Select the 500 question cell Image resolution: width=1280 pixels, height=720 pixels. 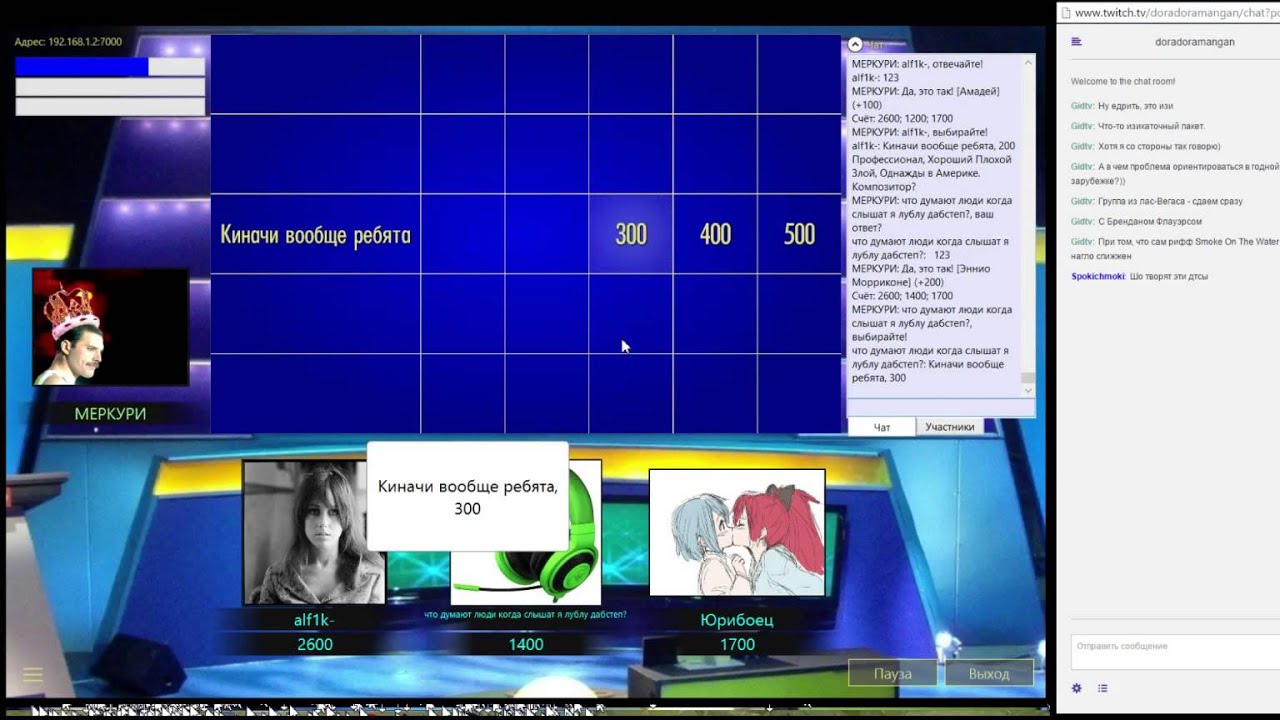point(799,234)
